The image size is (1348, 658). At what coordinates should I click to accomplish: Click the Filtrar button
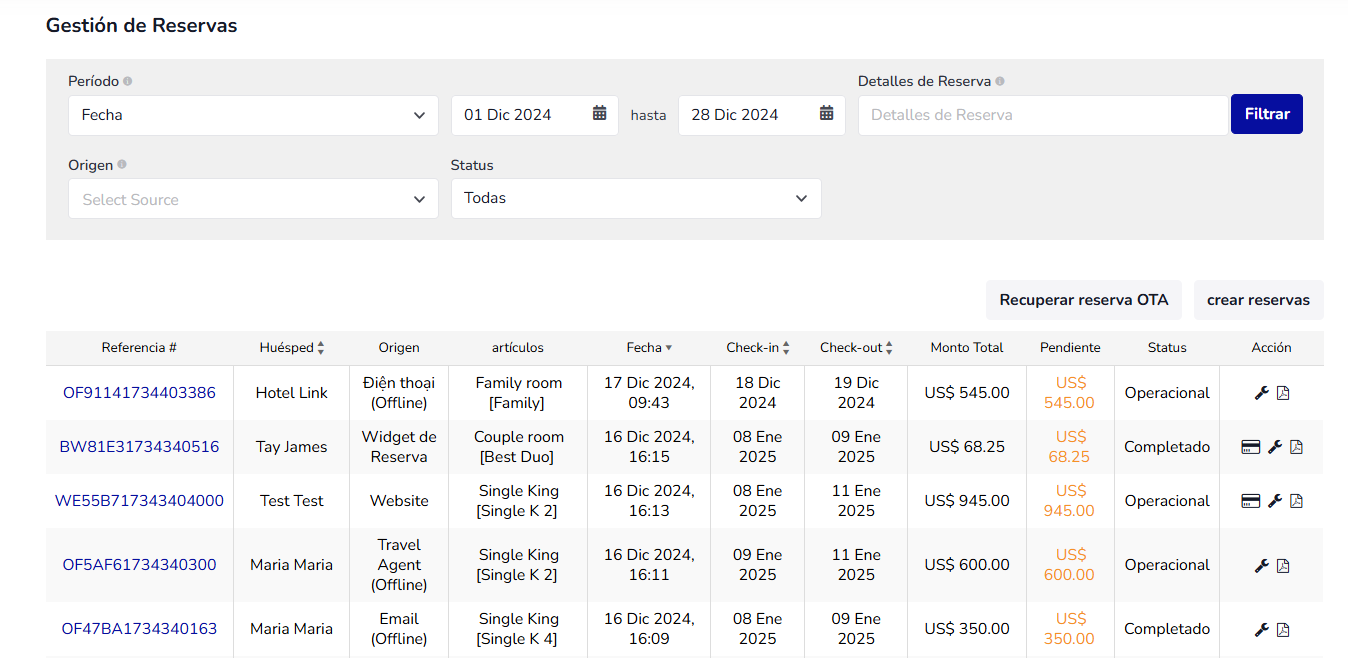(x=1267, y=114)
